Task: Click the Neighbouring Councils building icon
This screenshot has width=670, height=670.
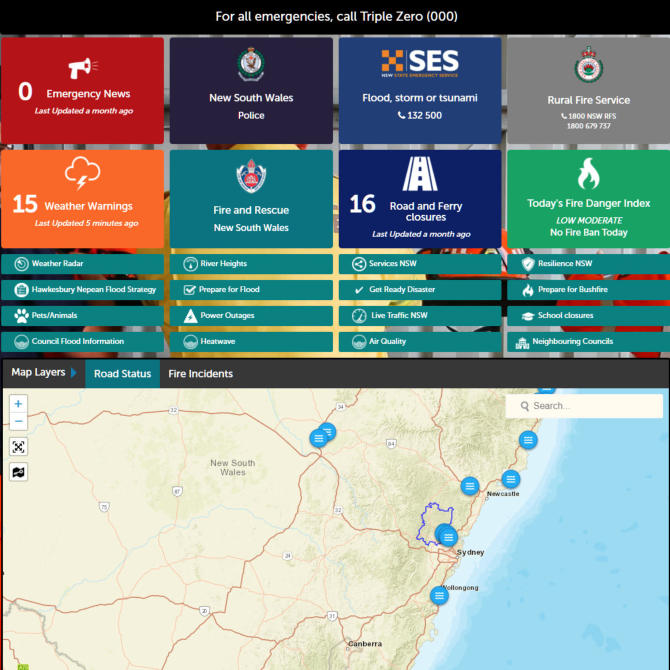Action: (x=522, y=343)
